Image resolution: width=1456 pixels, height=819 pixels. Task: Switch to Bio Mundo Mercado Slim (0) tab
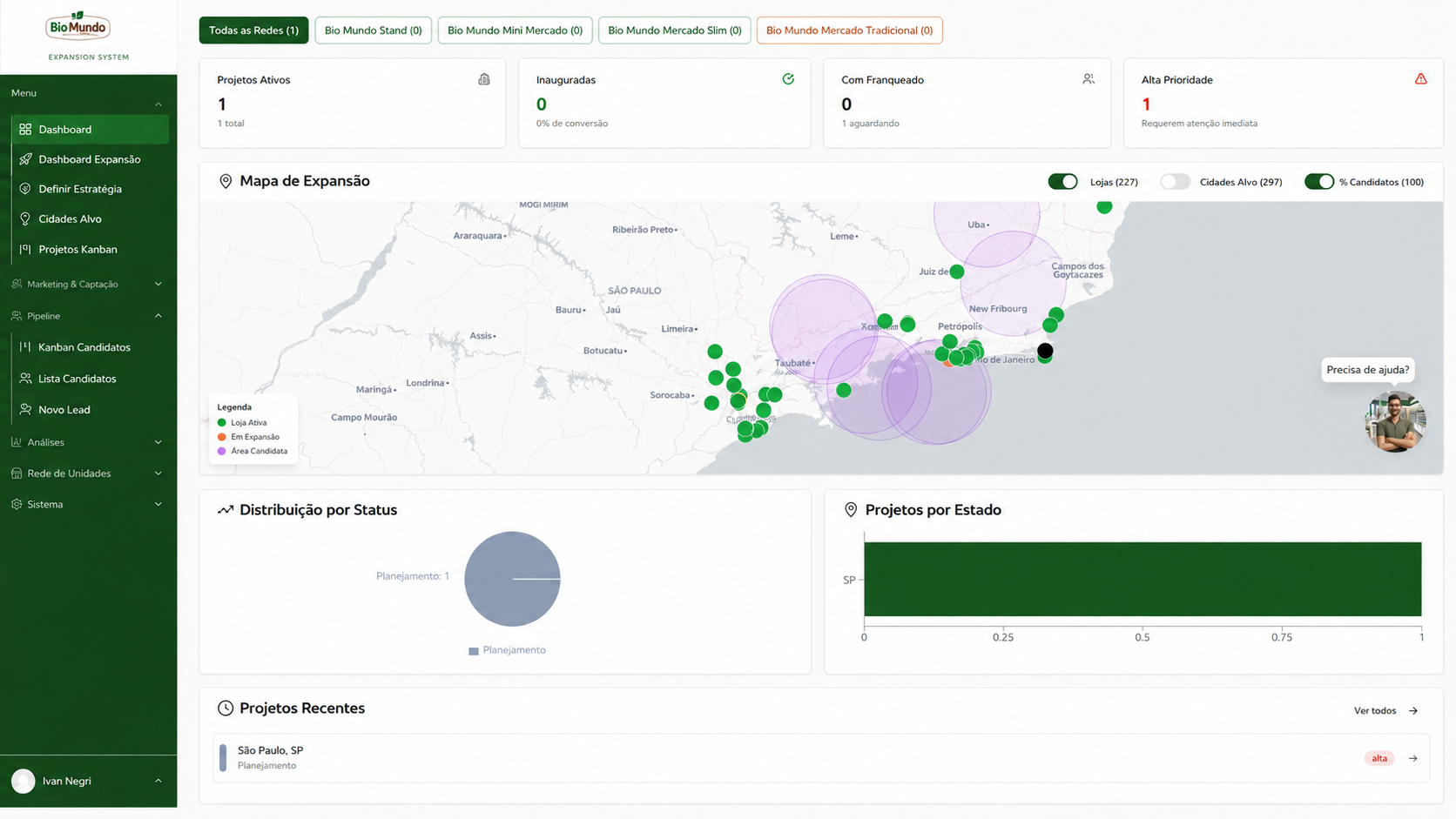tap(674, 30)
